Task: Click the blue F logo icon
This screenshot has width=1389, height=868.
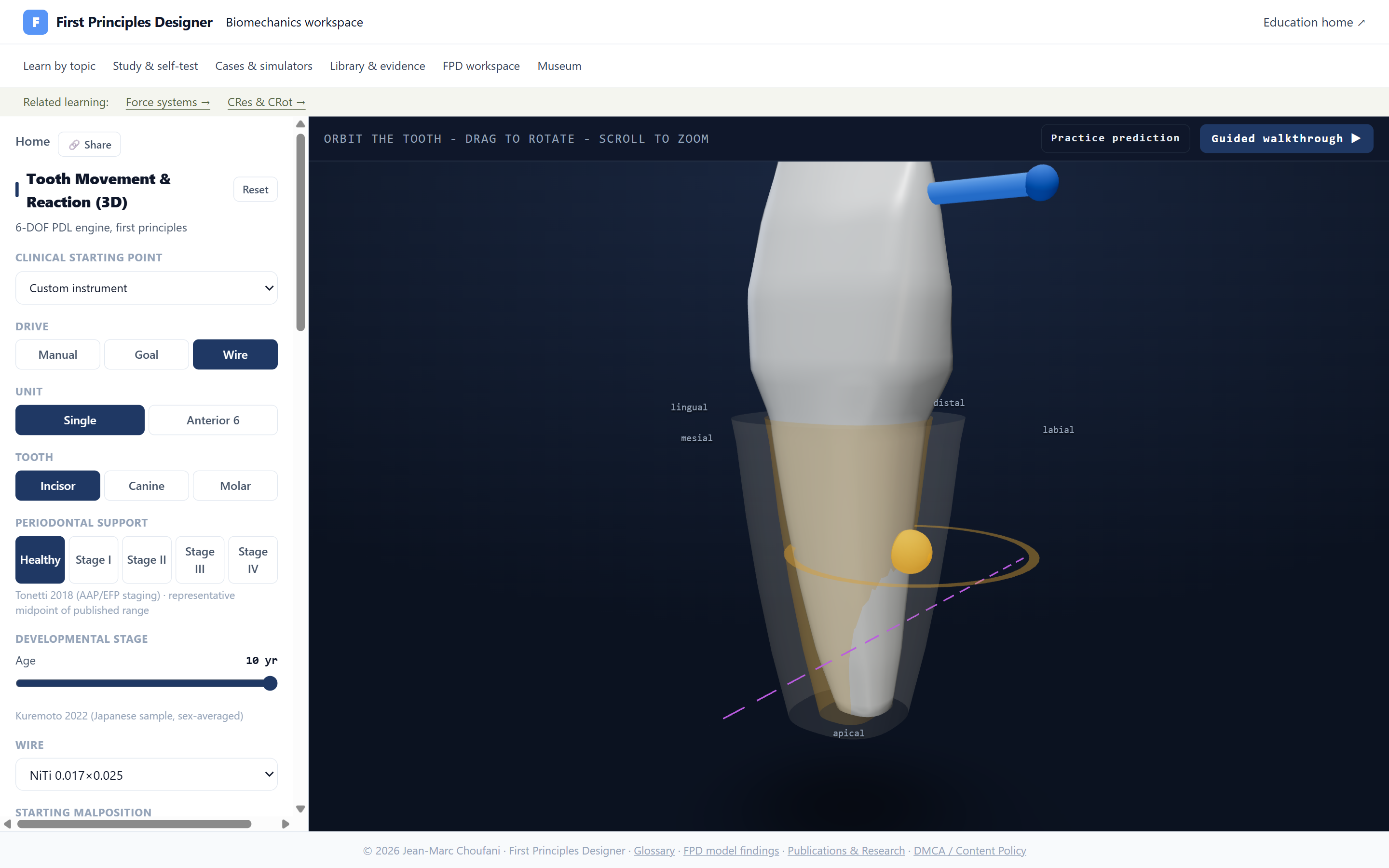Action: [x=36, y=22]
